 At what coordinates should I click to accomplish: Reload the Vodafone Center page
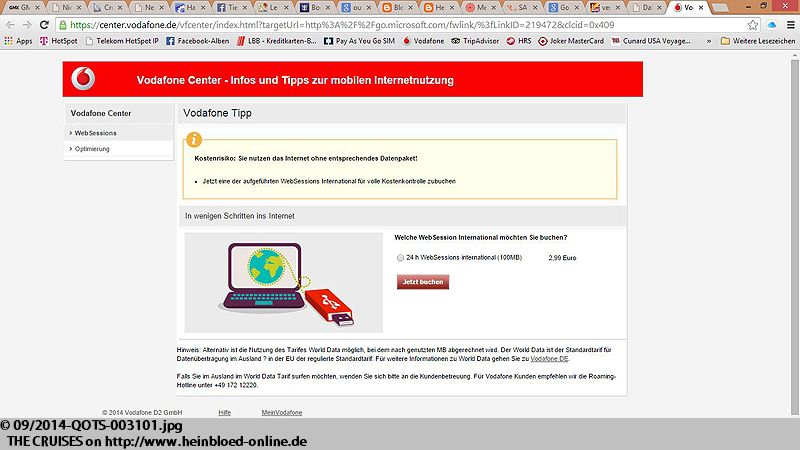(x=44, y=24)
